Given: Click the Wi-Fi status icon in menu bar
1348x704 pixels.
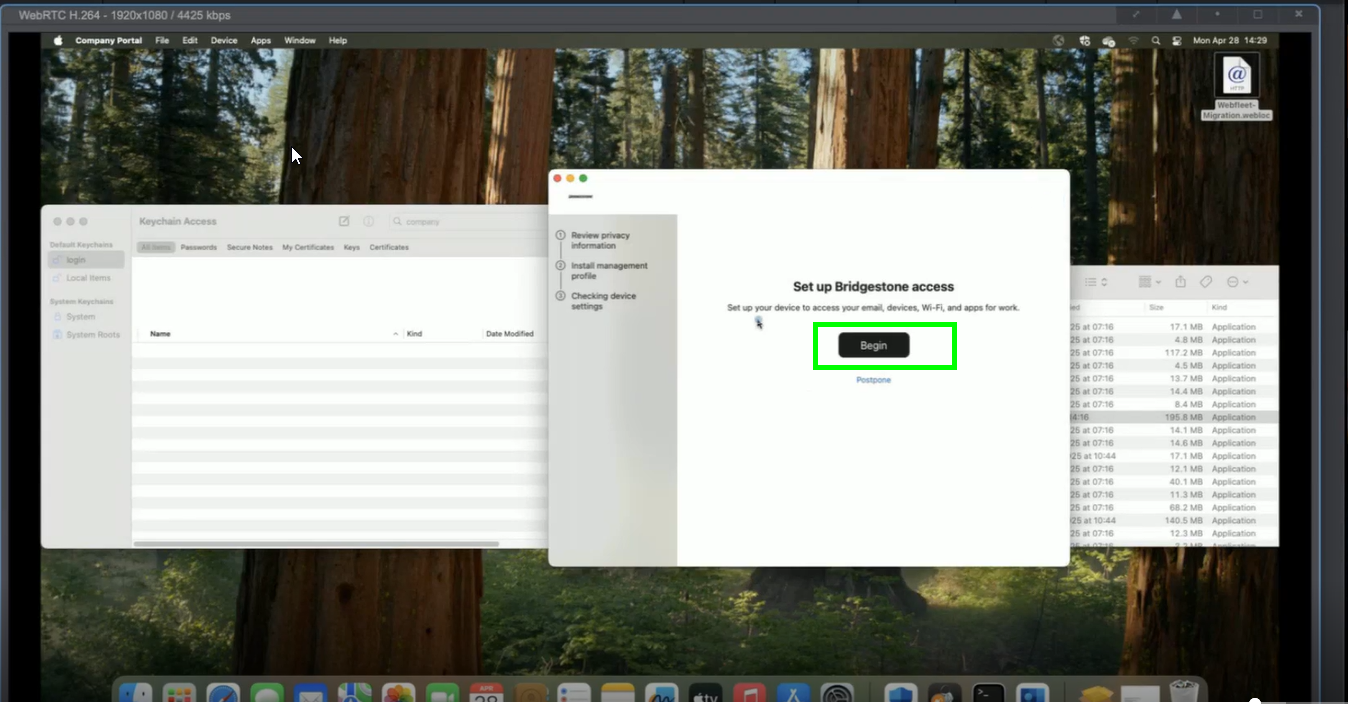Looking at the screenshot, I should [x=1133, y=41].
